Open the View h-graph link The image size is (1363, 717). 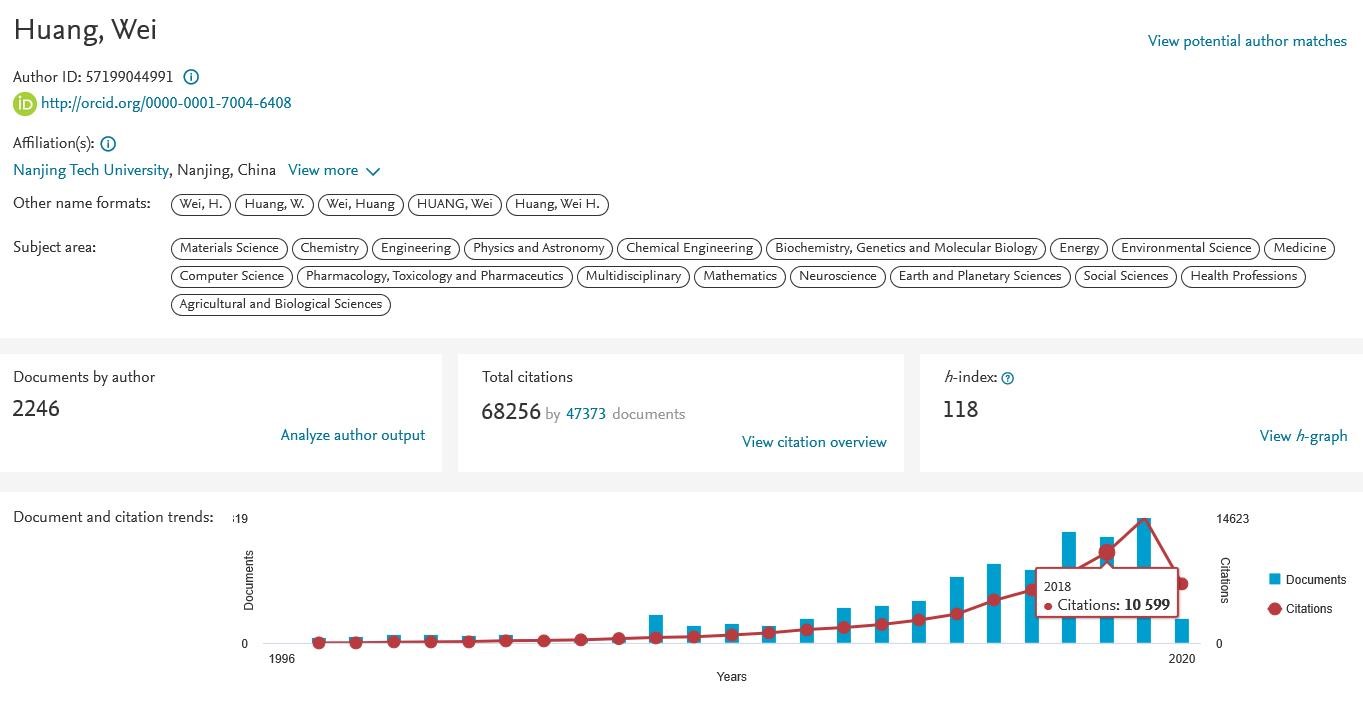[x=1303, y=436]
